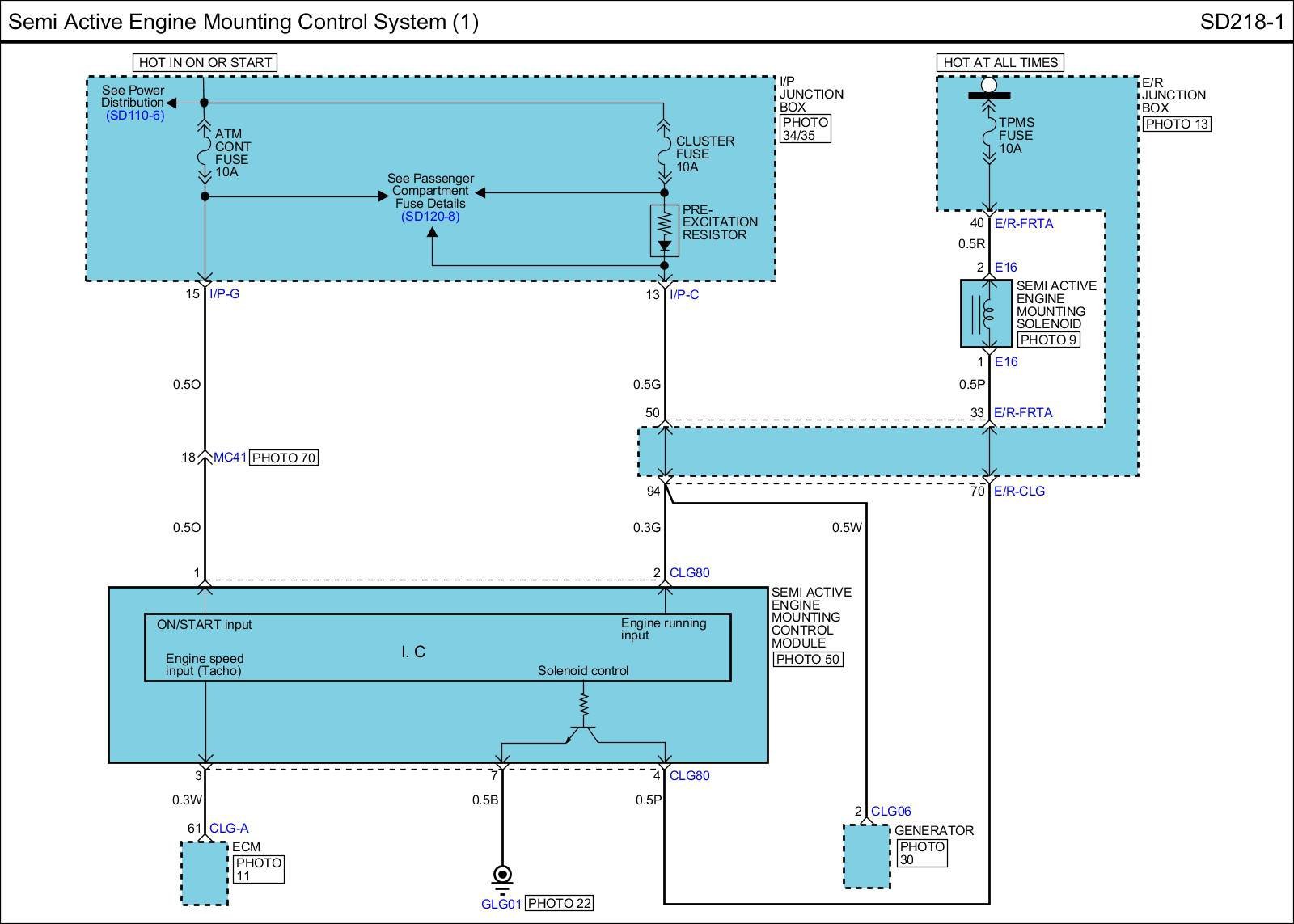The height and width of the screenshot is (924, 1294).
Task: Click the engine mounting solenoid coil symbol
Action: click(987, 314)
